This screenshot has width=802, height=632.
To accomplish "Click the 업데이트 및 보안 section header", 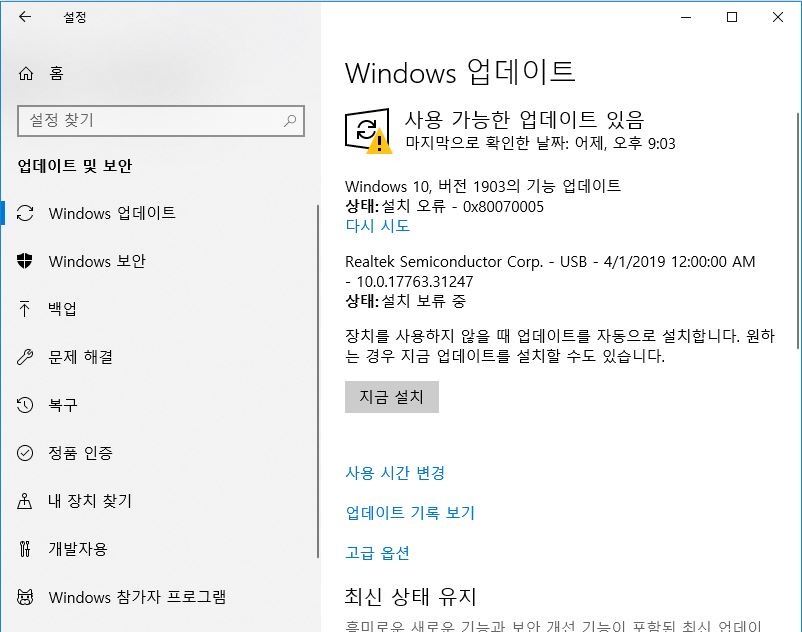I will coord(75,166).
